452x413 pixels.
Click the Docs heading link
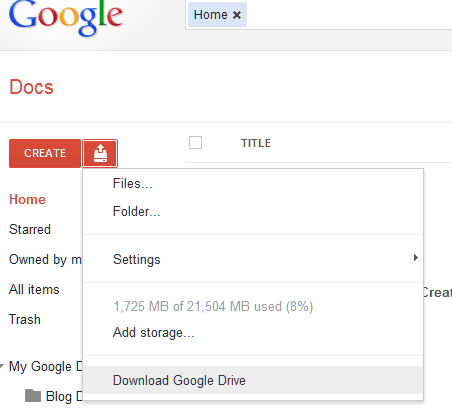[x=31, y=87]
